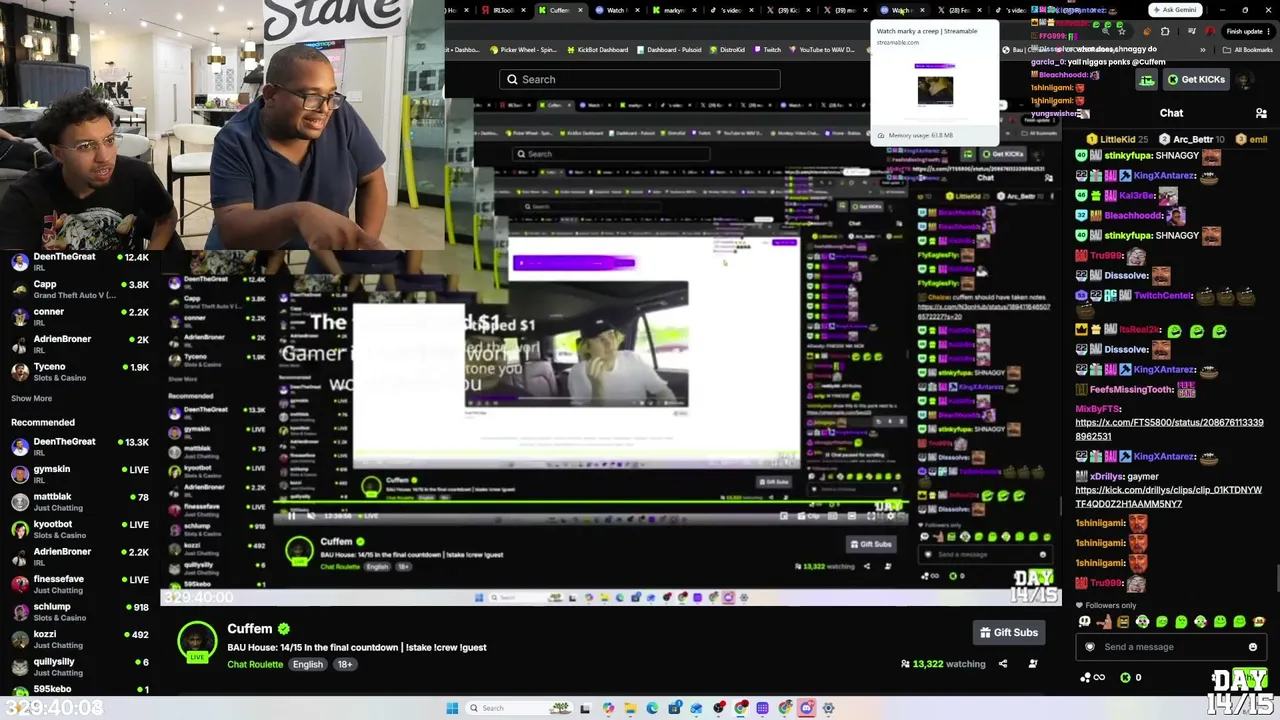Open gymskin recommended channel

click(x=80, y=474)
